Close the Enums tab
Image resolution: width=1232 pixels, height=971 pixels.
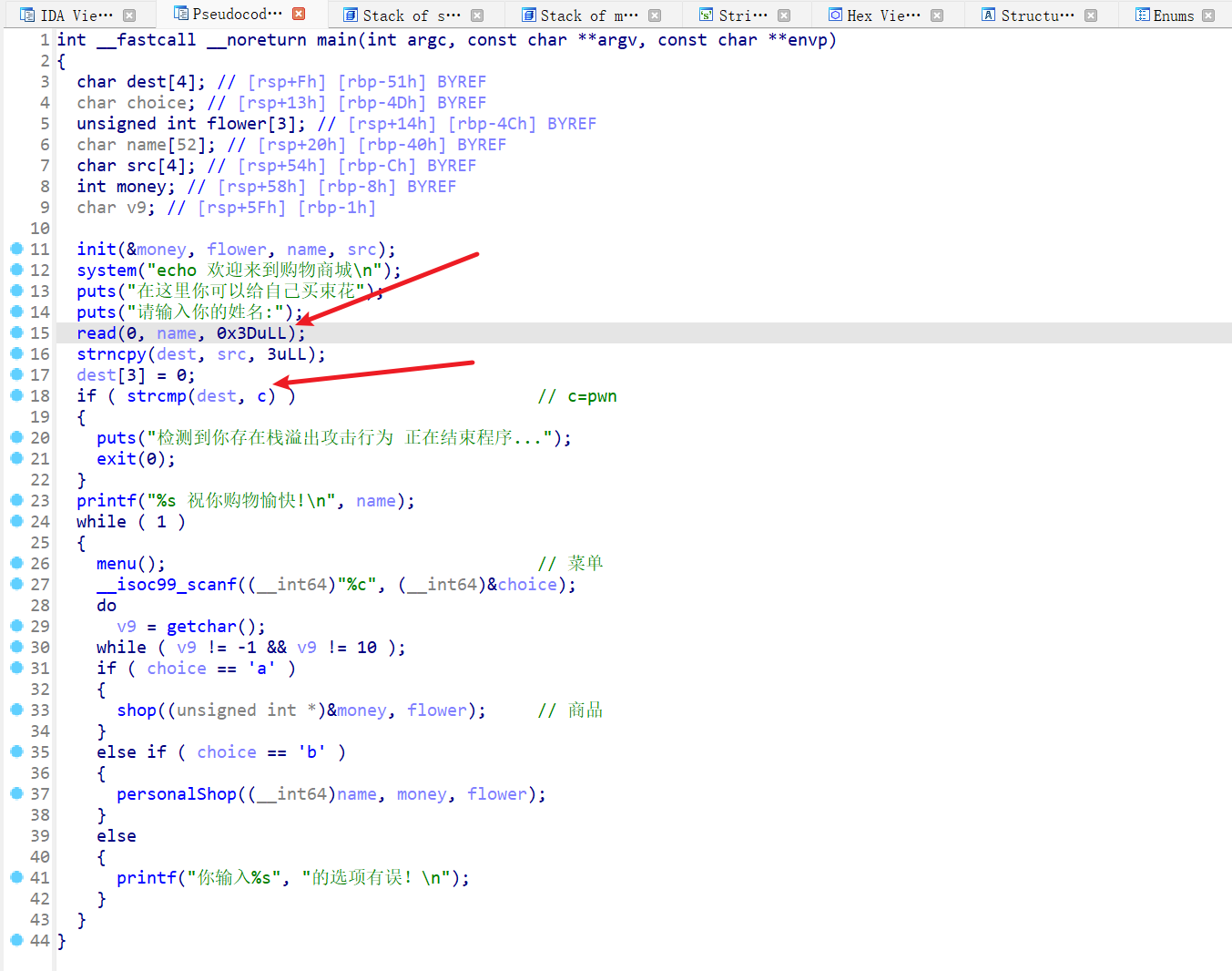tap(1208, 15)
